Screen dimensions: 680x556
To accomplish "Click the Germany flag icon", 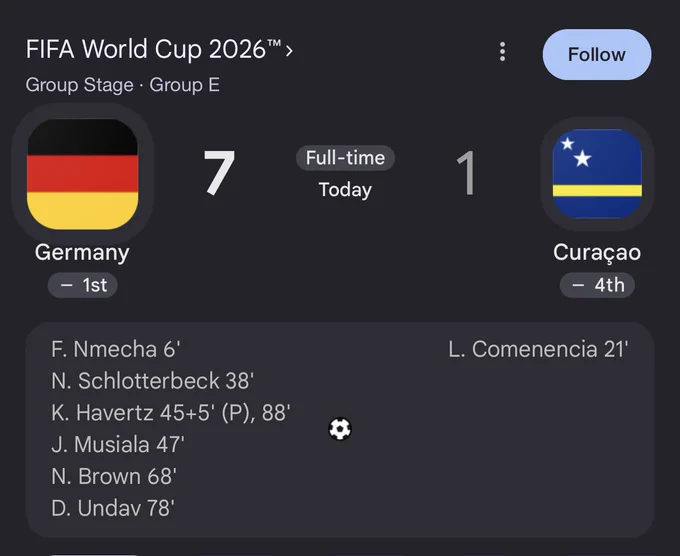I will point(82,174).
